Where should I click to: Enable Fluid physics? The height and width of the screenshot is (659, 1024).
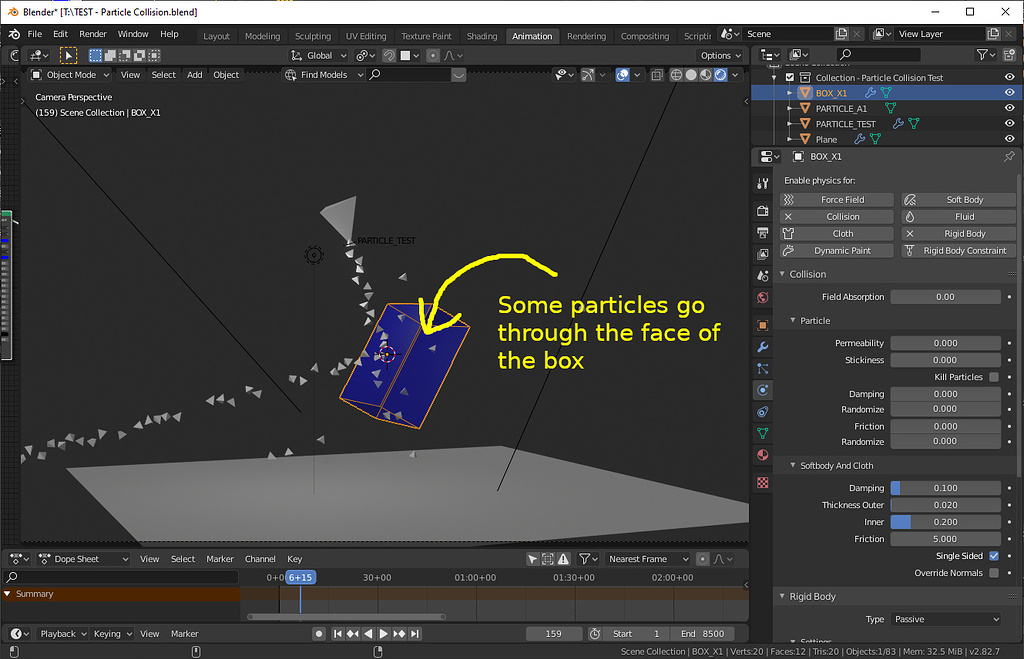(x=959, y=217)
